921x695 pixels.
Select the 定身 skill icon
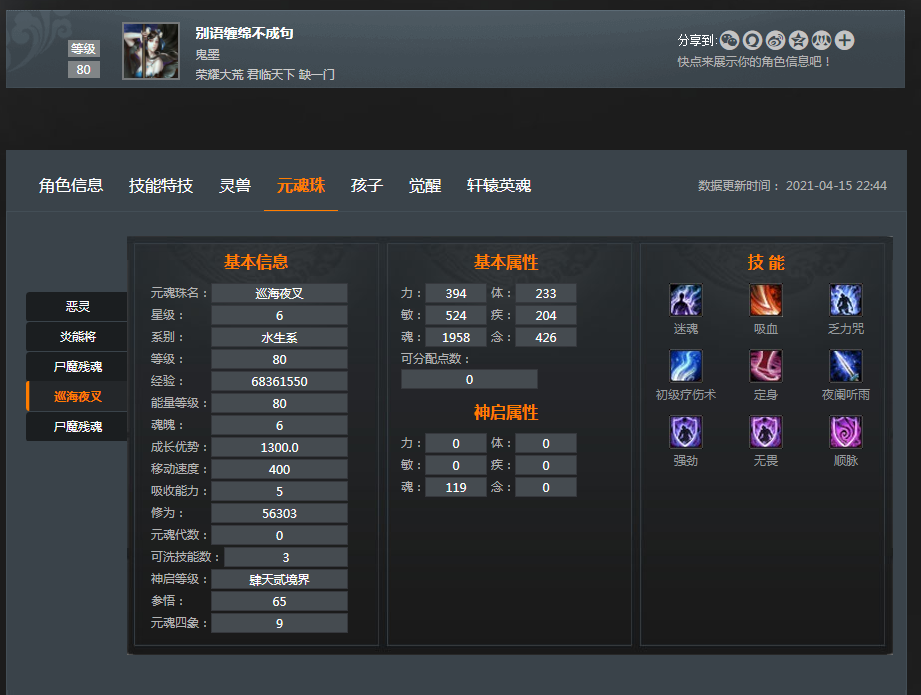(765, 365)
